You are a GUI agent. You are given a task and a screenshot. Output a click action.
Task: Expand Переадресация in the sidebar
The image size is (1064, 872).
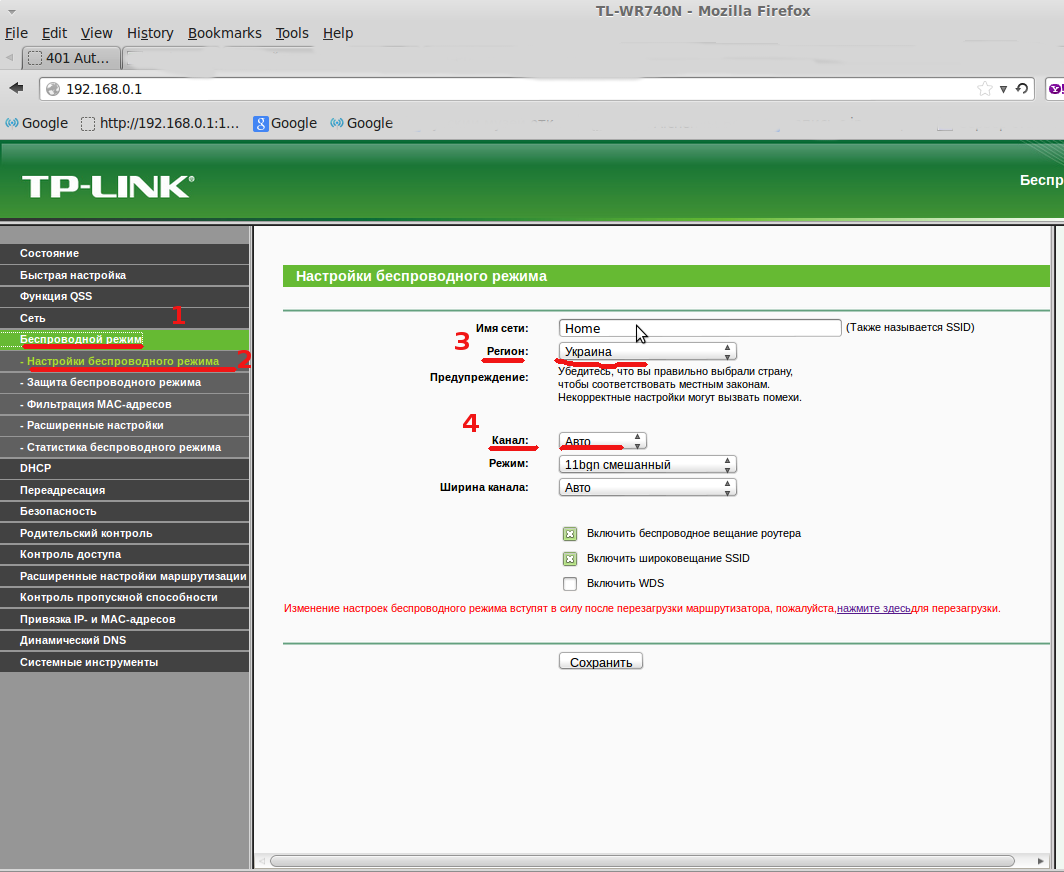pyautogui.click(x=125, y=490)
